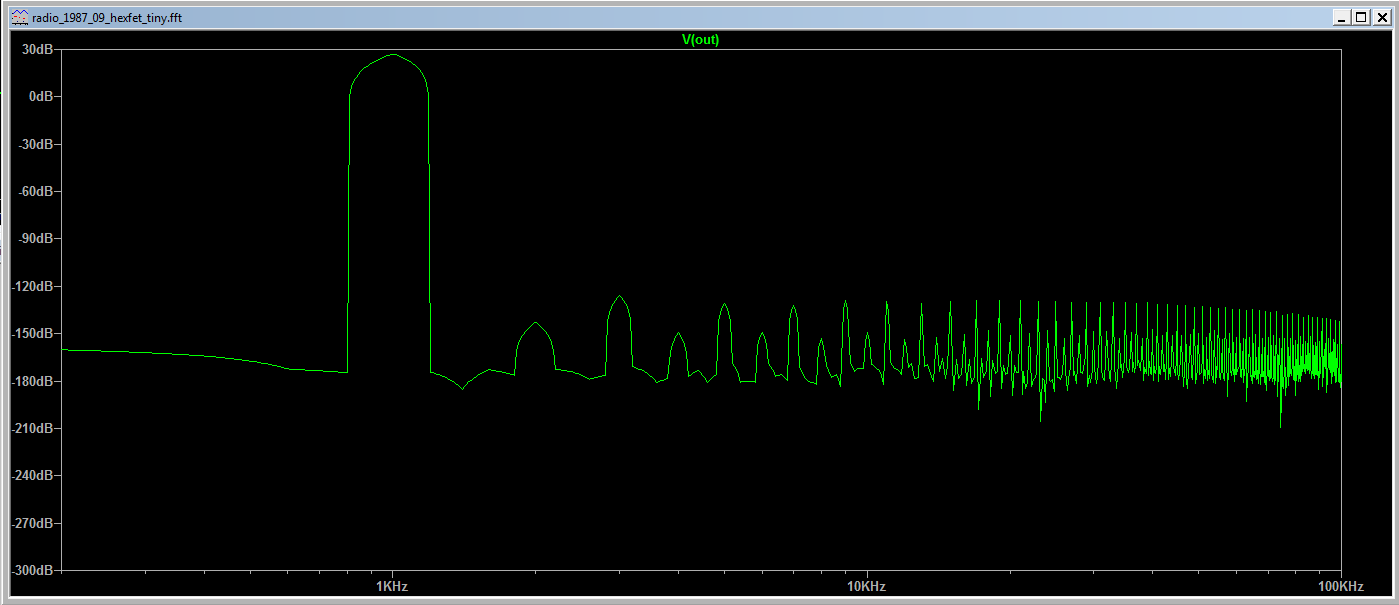The width and height of the screenshot is (1399, 605).
Task: Maximize the FFT plot window
Action: tap(1360, 18)
